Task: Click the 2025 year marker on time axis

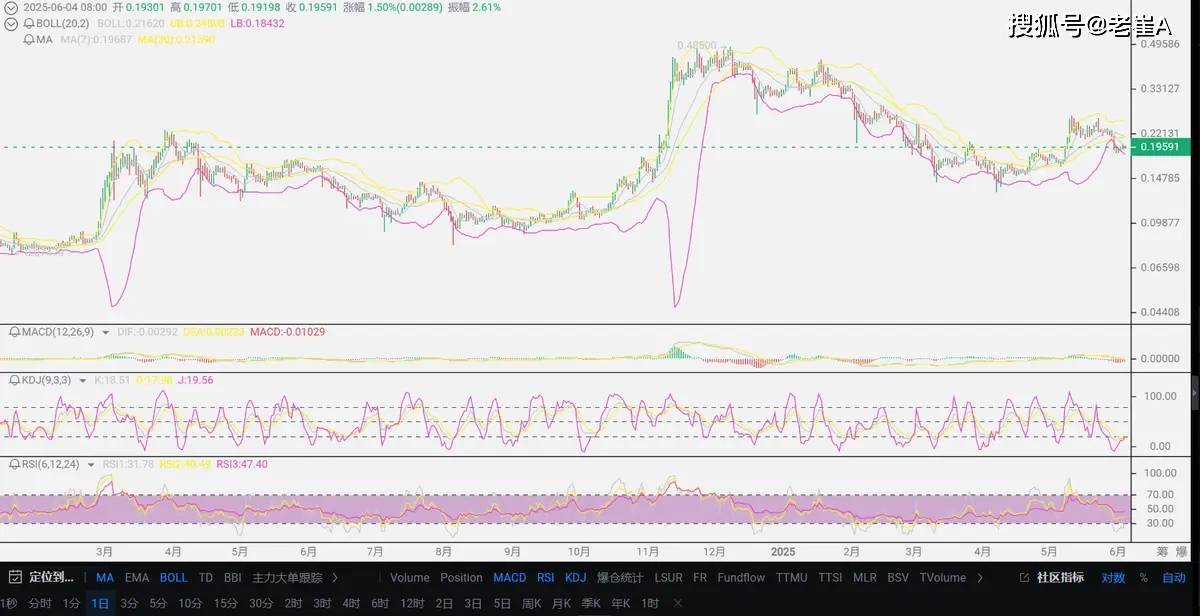Action: pos(784,551)
